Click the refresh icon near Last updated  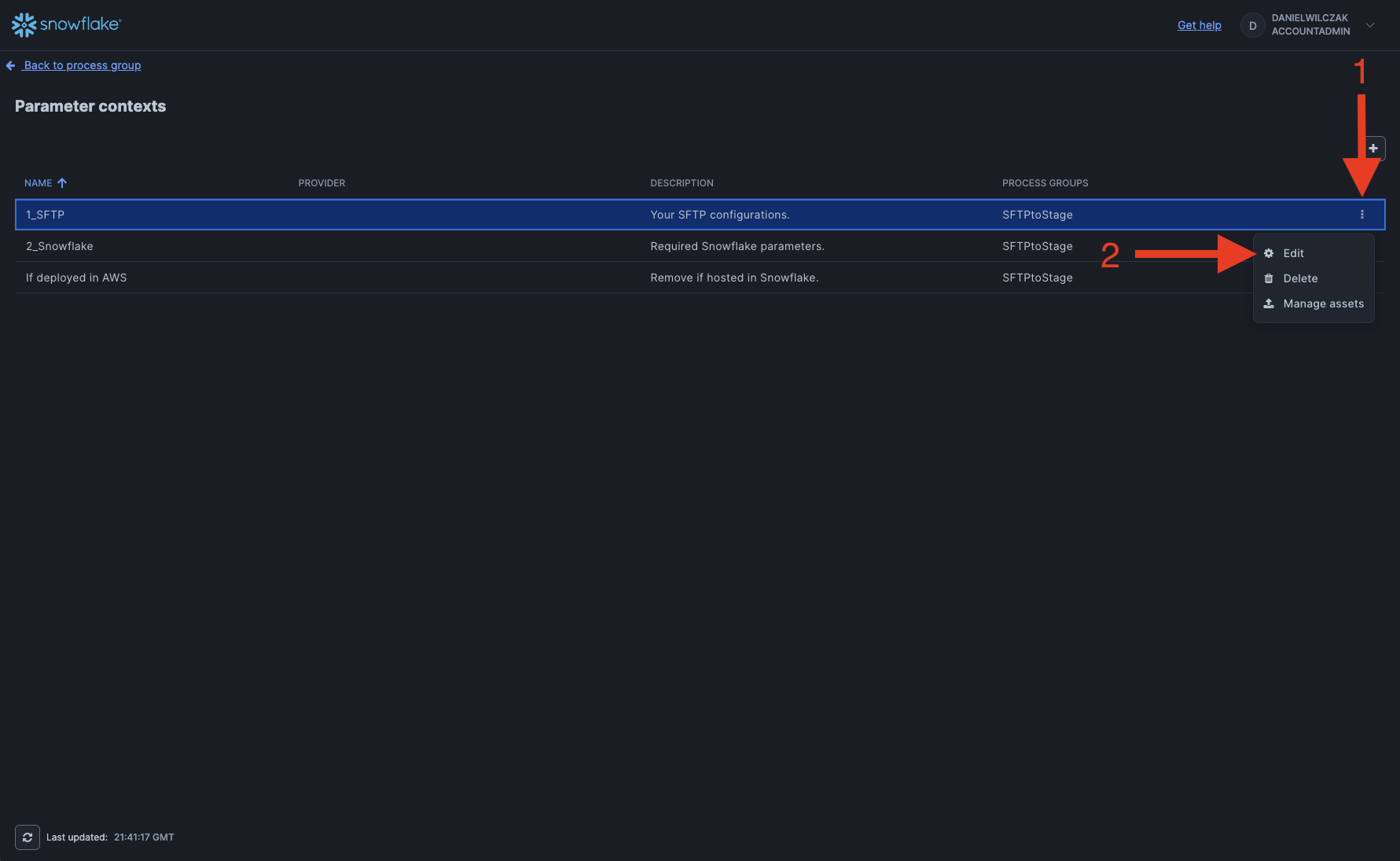pyautogui.click(x=28, y=837)
